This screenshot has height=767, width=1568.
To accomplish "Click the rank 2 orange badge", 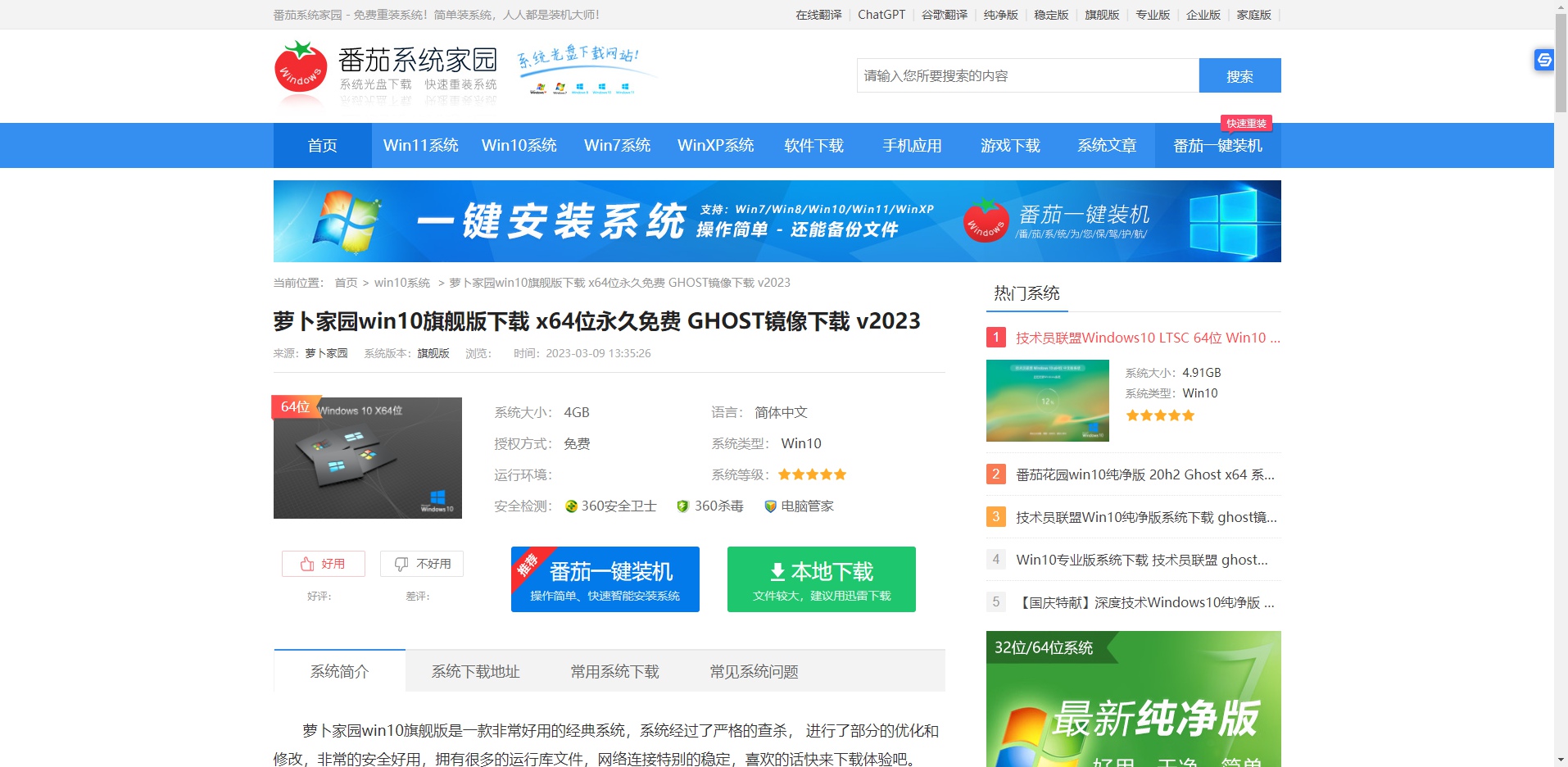I will (996, 474).
